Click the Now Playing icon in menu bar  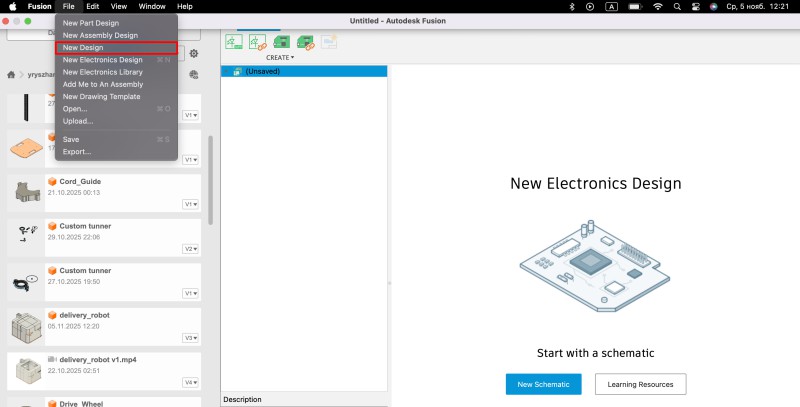point(590,7)
